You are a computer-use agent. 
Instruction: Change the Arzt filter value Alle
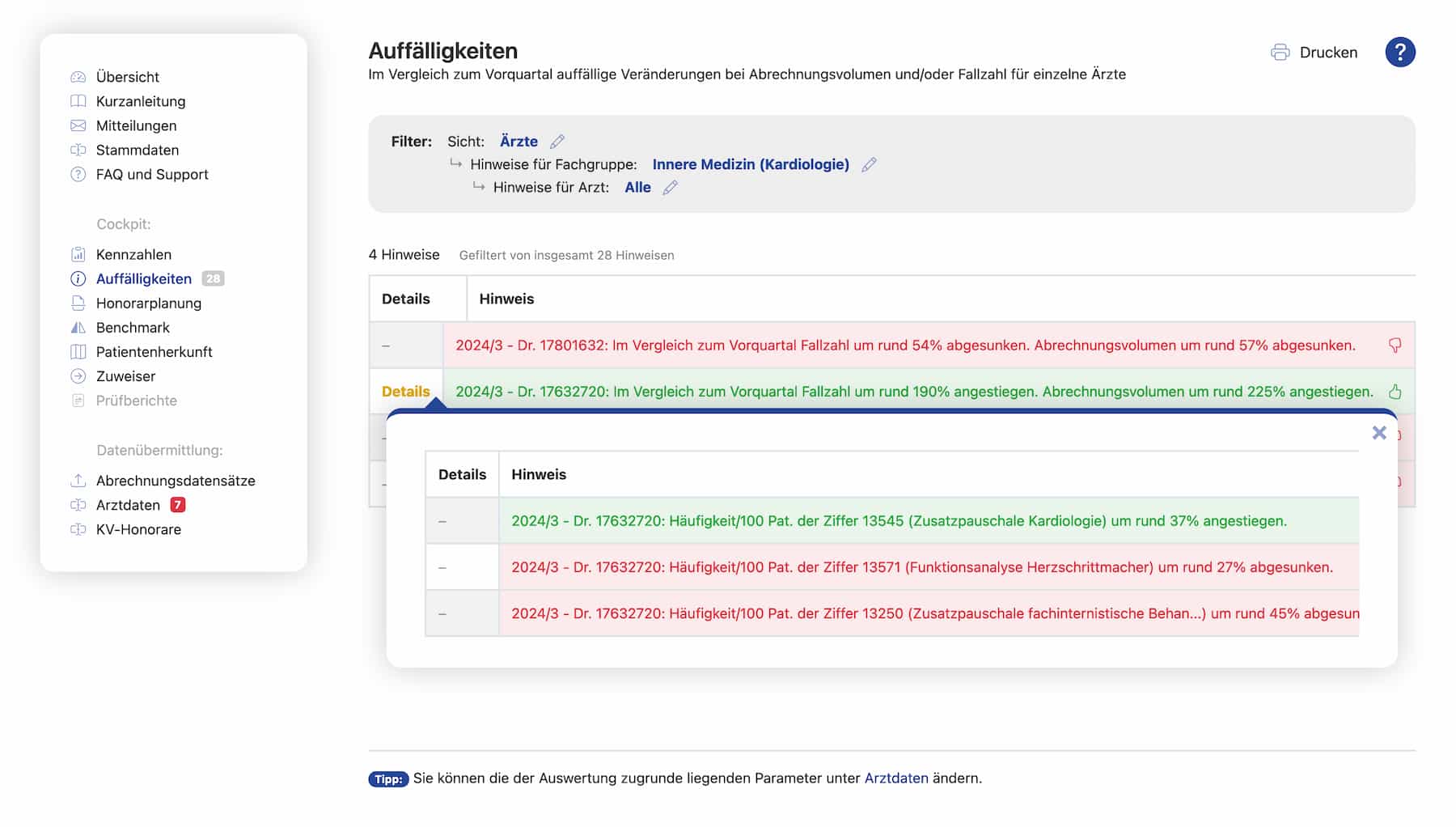(x=637, y=188)
